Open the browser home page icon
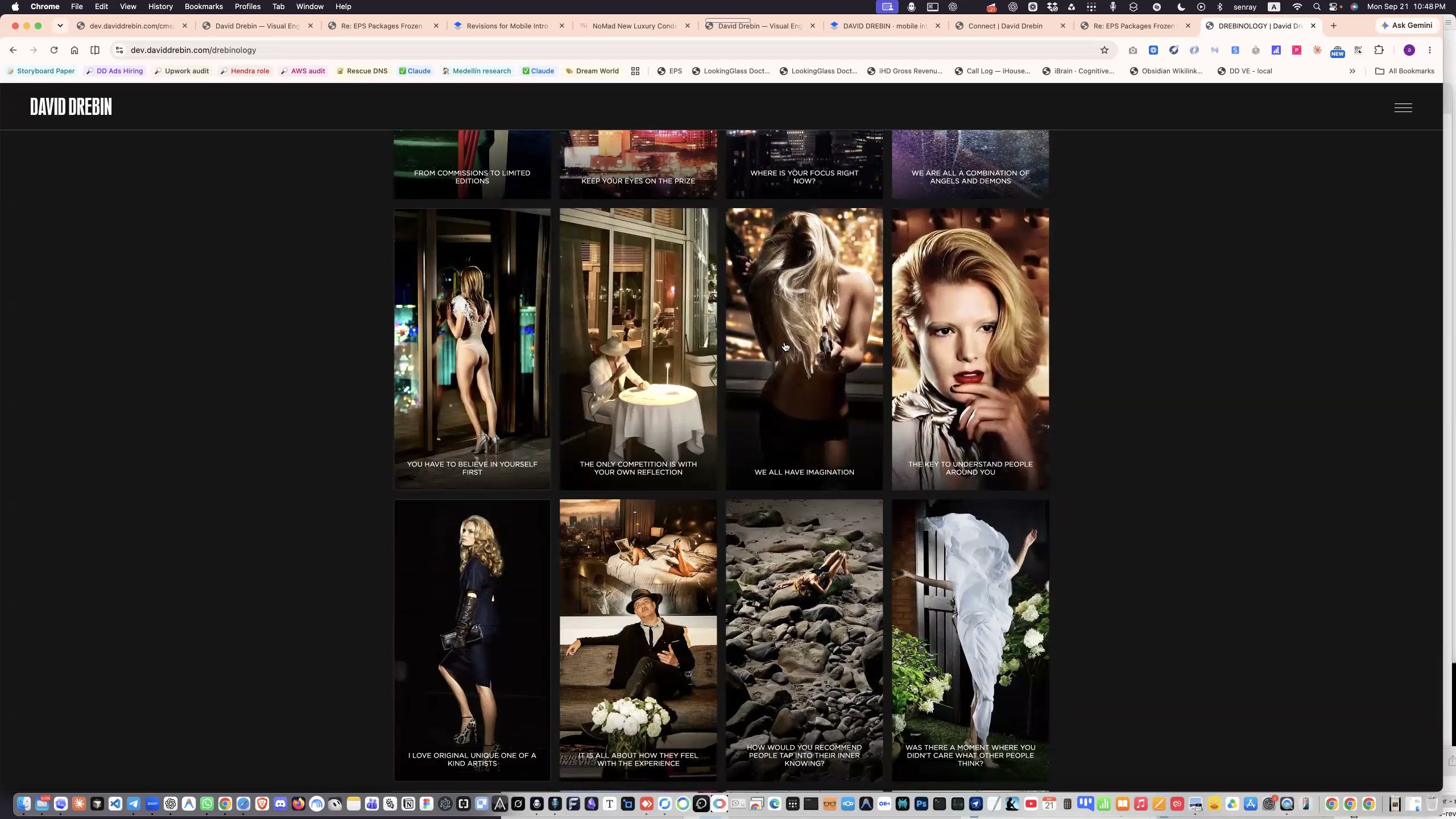The image size is (1456, 819). click(75, 50)
